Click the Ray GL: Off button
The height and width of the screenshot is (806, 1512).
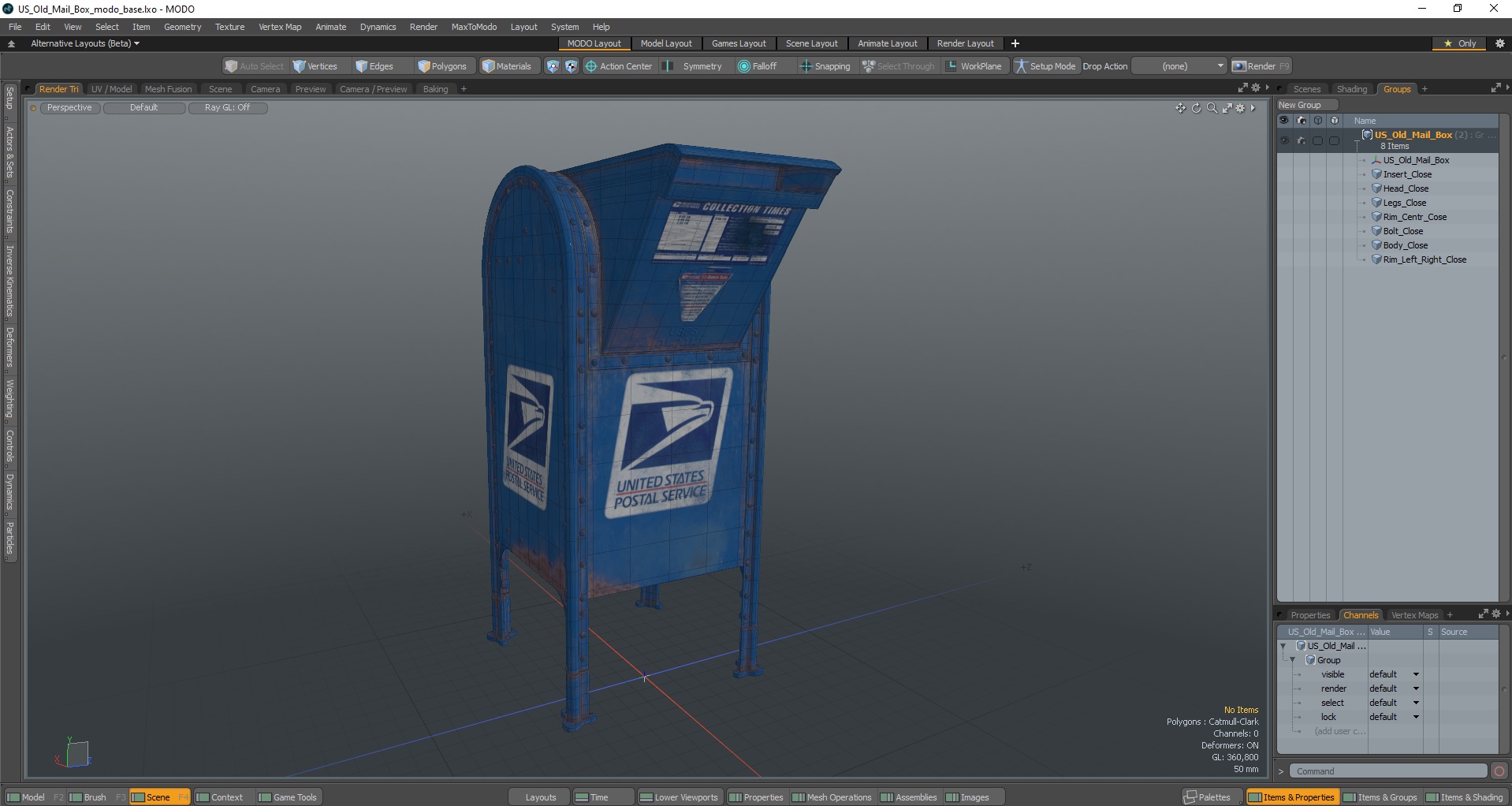pos(227,108)
